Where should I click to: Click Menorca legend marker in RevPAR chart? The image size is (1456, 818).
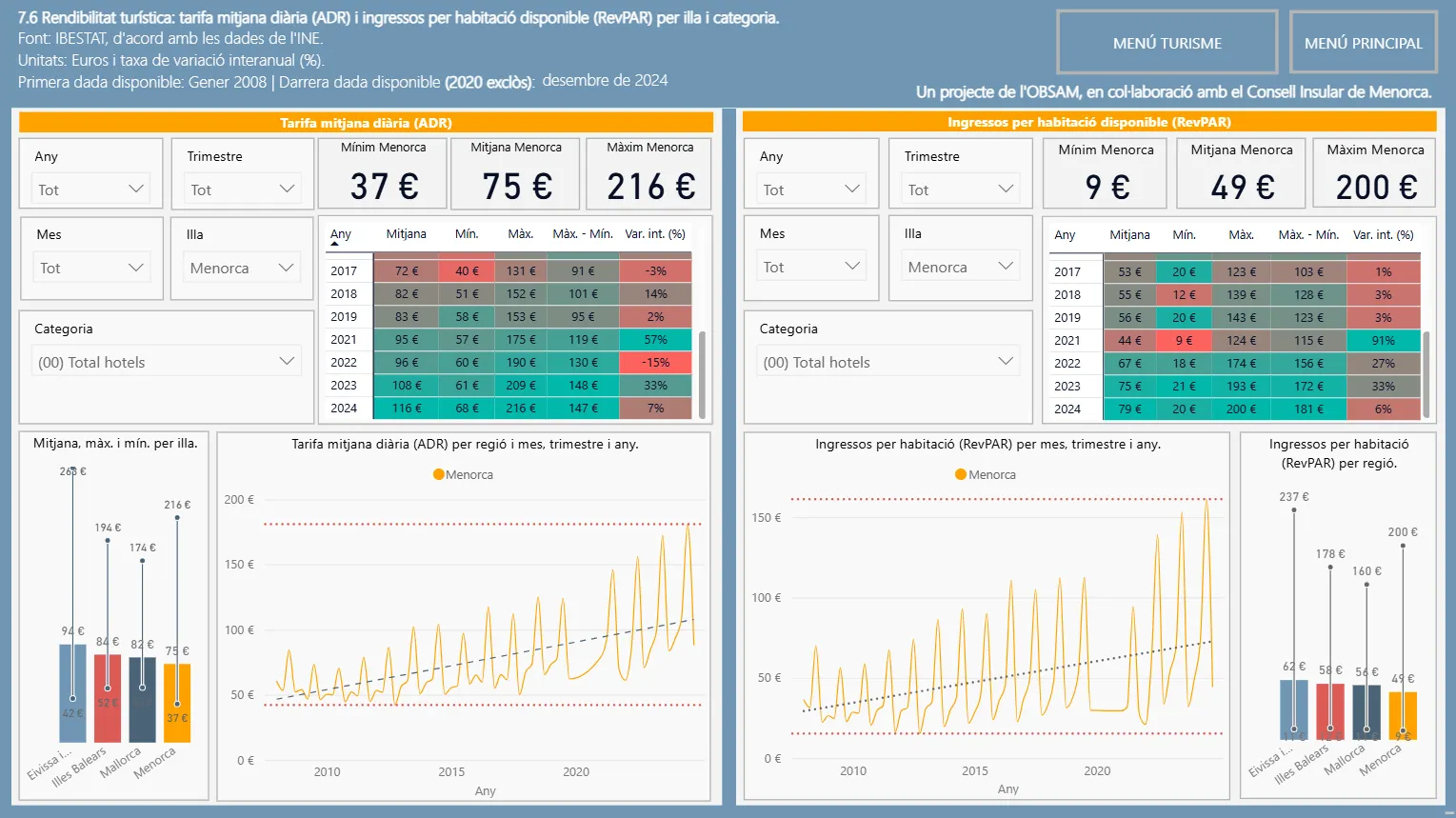click(x=961, y=474)
